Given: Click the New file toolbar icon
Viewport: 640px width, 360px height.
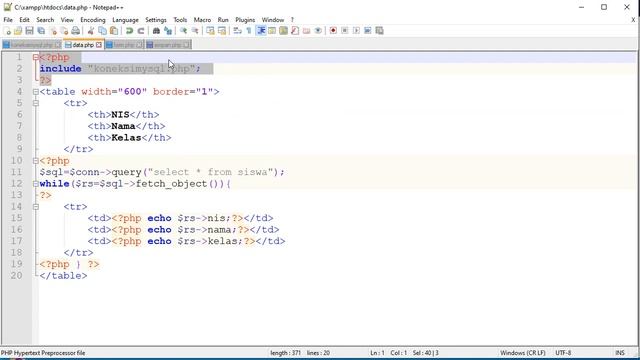Looking at the screenshot, I should [7, 31].
